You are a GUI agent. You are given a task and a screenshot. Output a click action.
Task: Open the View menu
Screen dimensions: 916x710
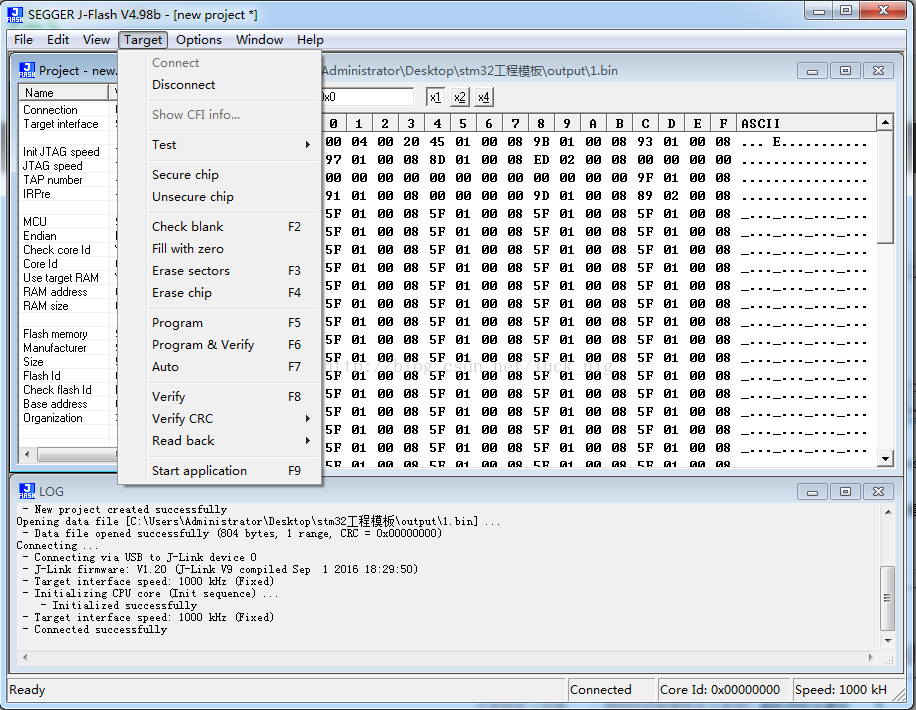click(96, 40)
